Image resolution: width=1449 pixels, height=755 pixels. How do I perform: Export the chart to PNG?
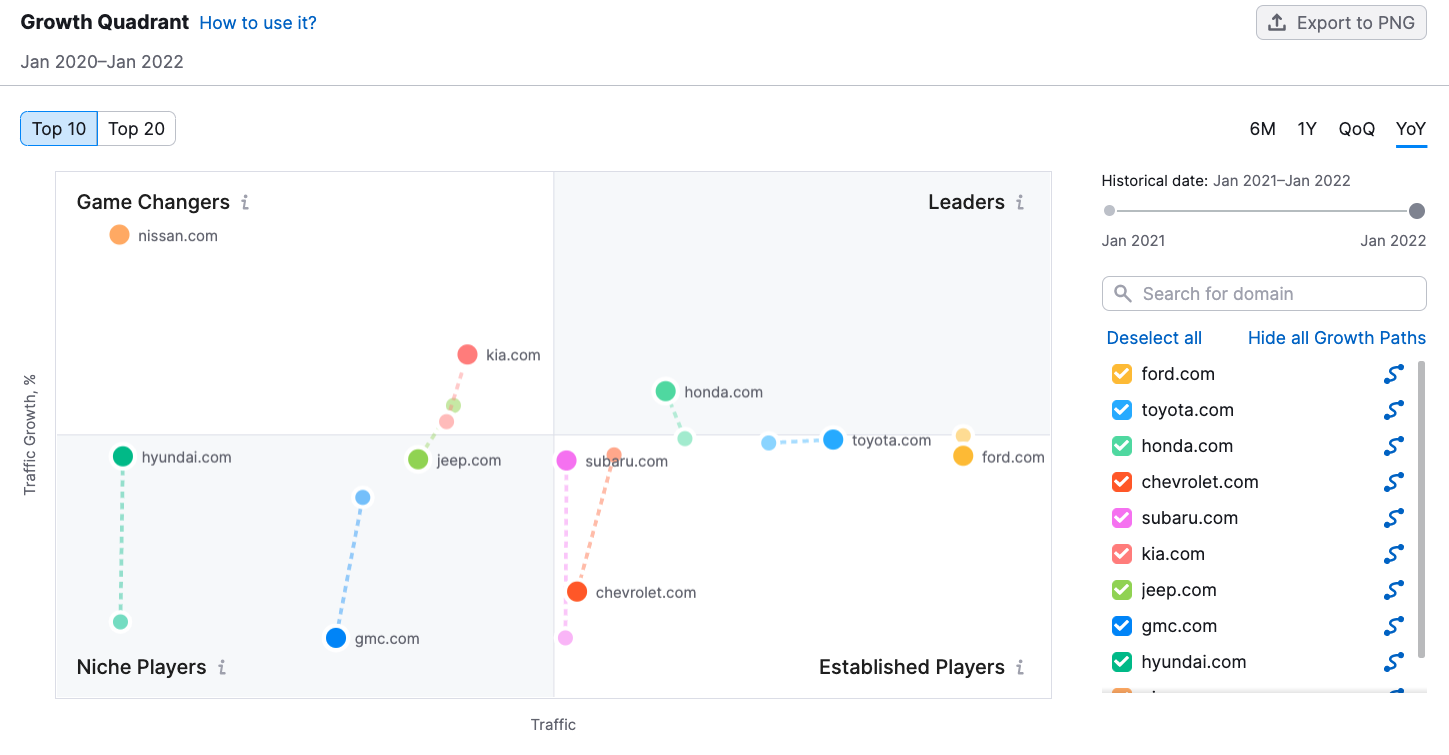pos(1341,23)
